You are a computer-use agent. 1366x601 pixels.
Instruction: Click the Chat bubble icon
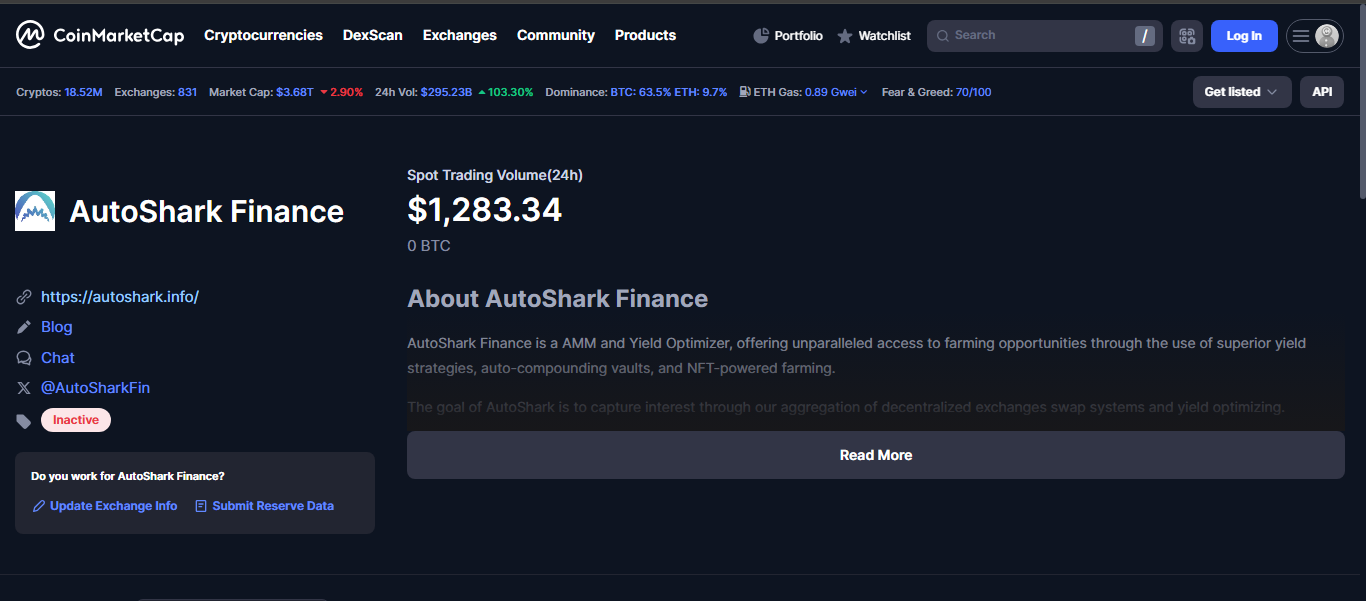click(24, 358)
